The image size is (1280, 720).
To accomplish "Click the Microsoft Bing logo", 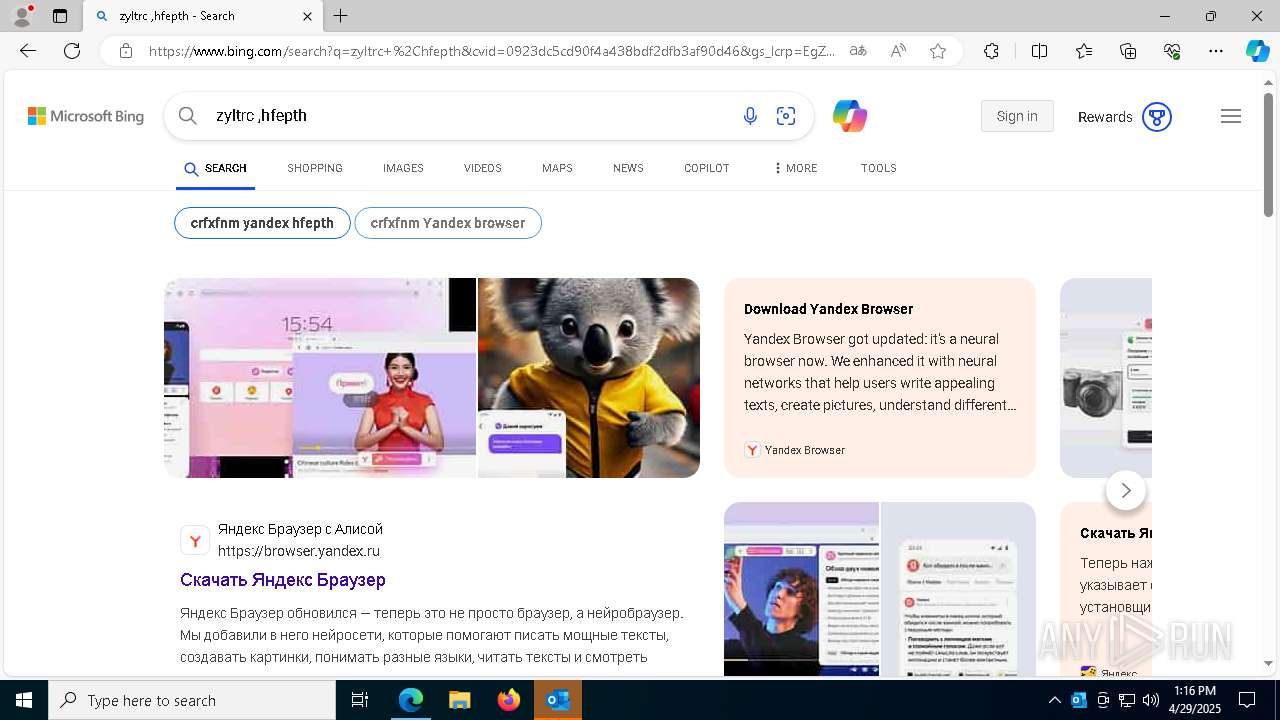I will 86,116.
